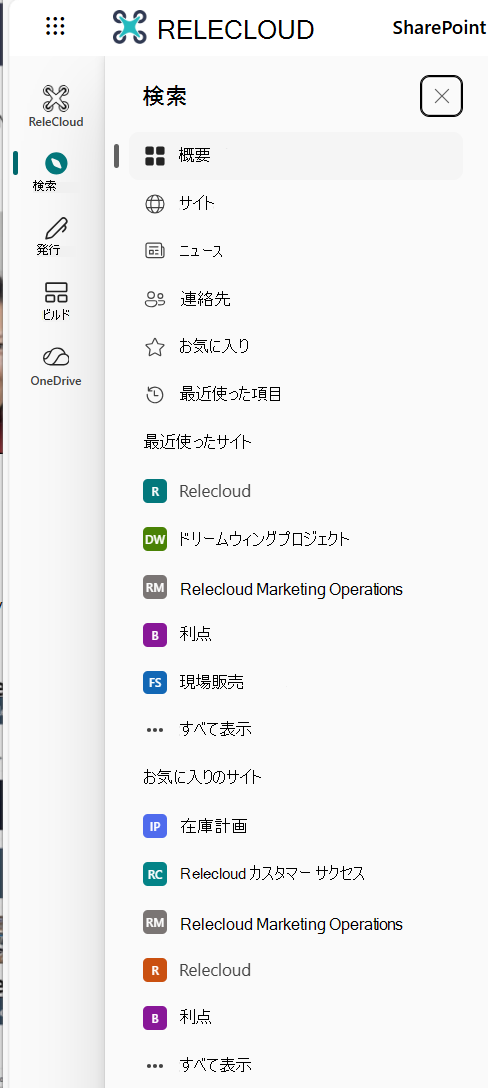Image resolution: width=488 pixels, height=1088 pixels.
Task: Open OneDrive cloud icon in the app bar
Action: [56, 357]
